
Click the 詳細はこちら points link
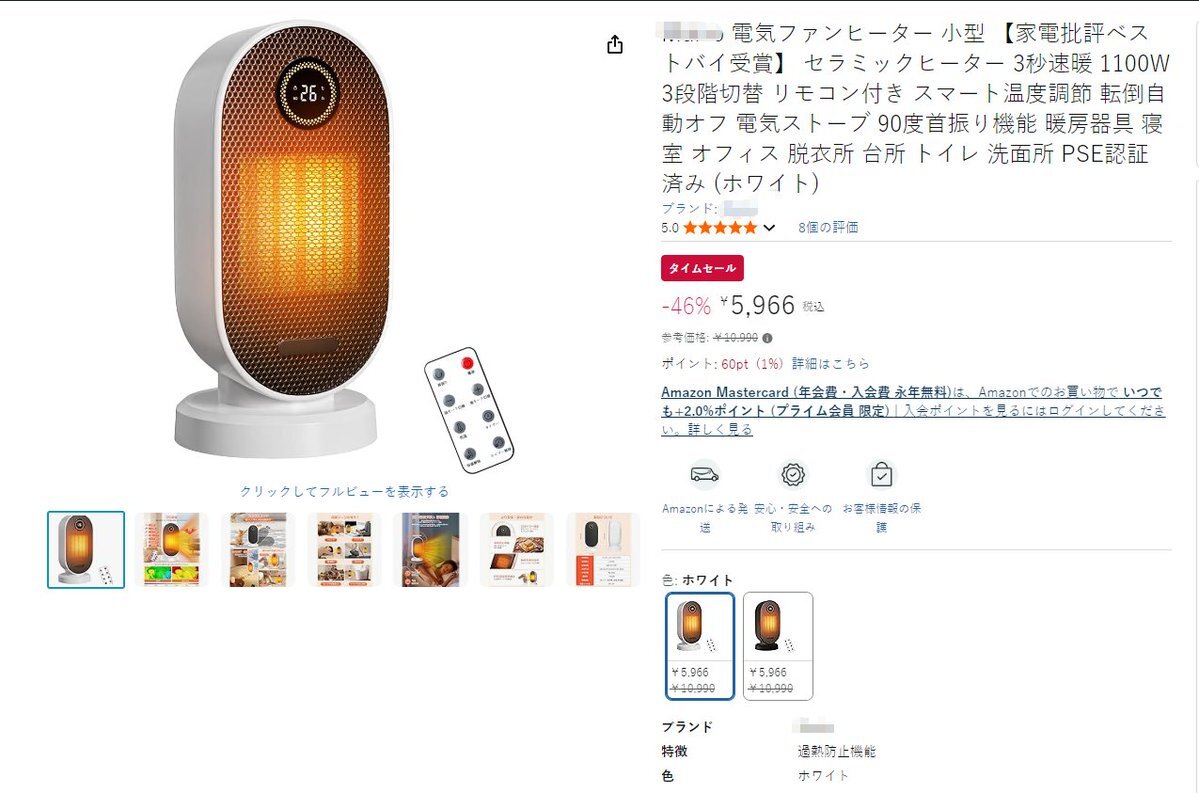(830, 364)
